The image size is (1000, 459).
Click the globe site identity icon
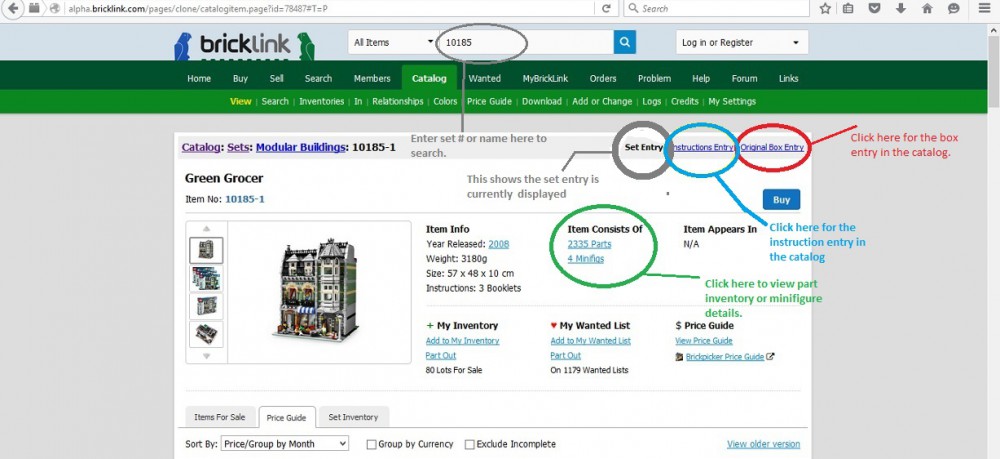[x=55, y=8]
